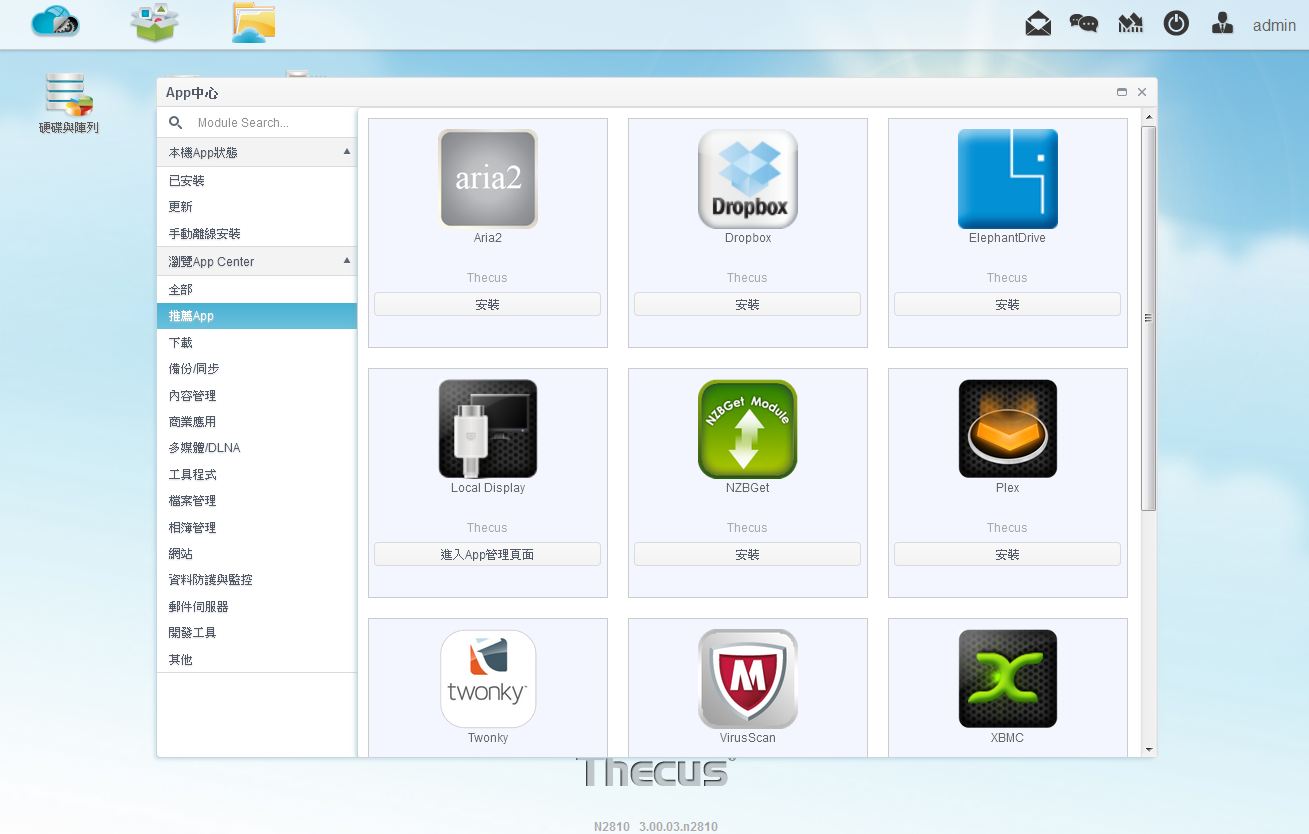Viewport: 1309px width, 834px height.
Task: Click the app list vertical scrollbar
Action: [1149, 318]
